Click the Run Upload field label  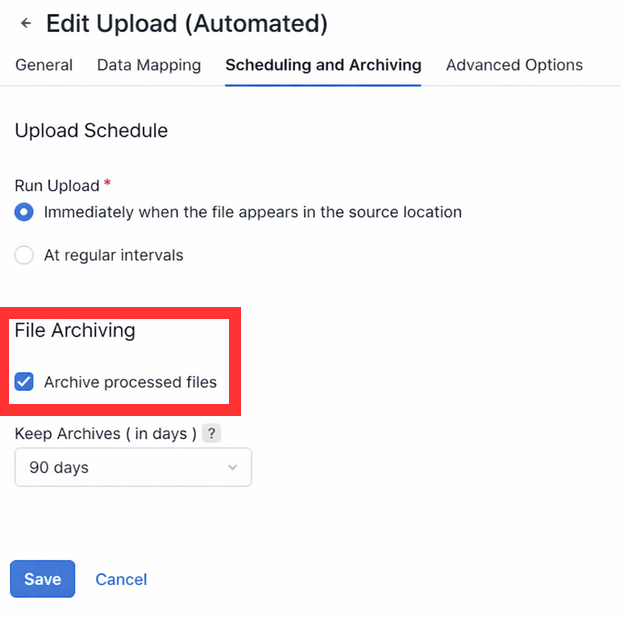57,186
